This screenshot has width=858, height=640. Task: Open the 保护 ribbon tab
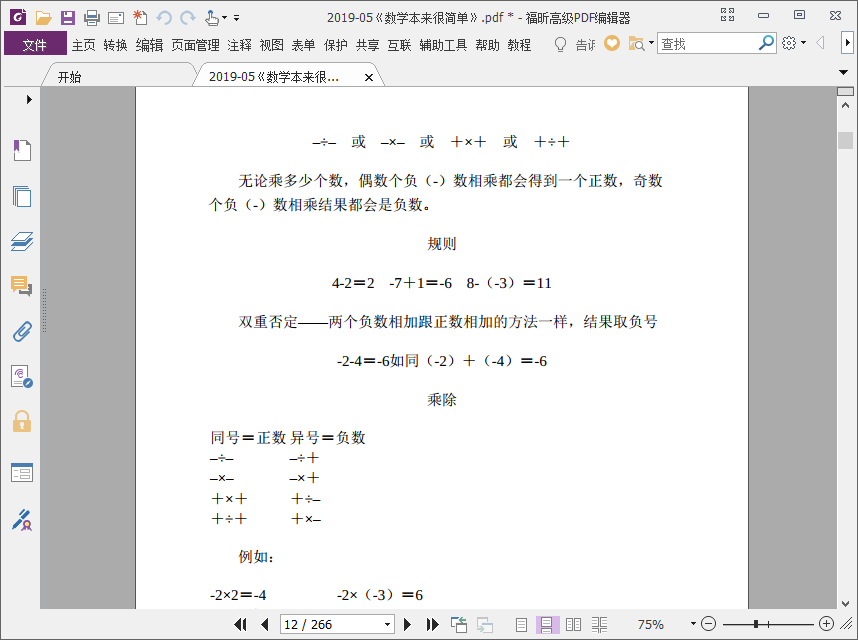tap(335, 45)
